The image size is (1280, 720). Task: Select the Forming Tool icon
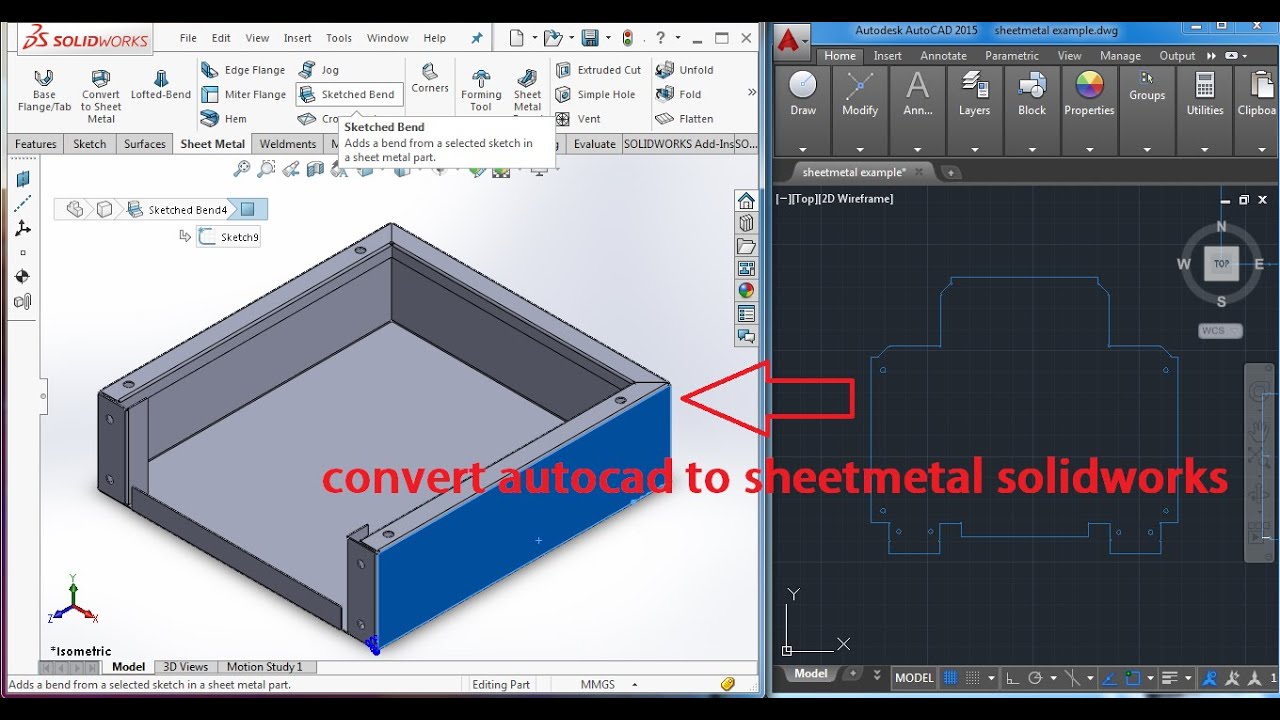(x=481, y=90)
